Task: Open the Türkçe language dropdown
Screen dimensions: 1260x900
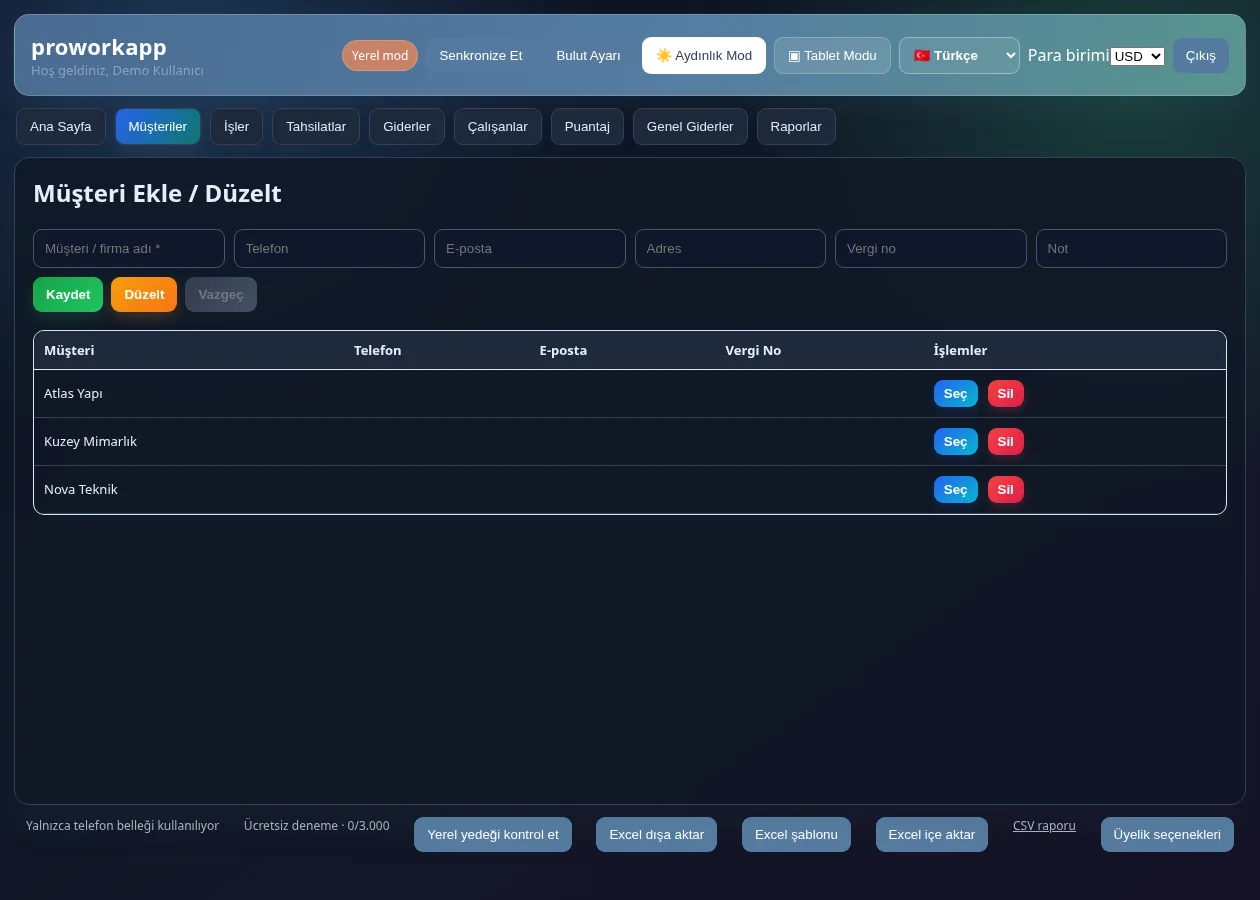Action: tap(959, 55)
